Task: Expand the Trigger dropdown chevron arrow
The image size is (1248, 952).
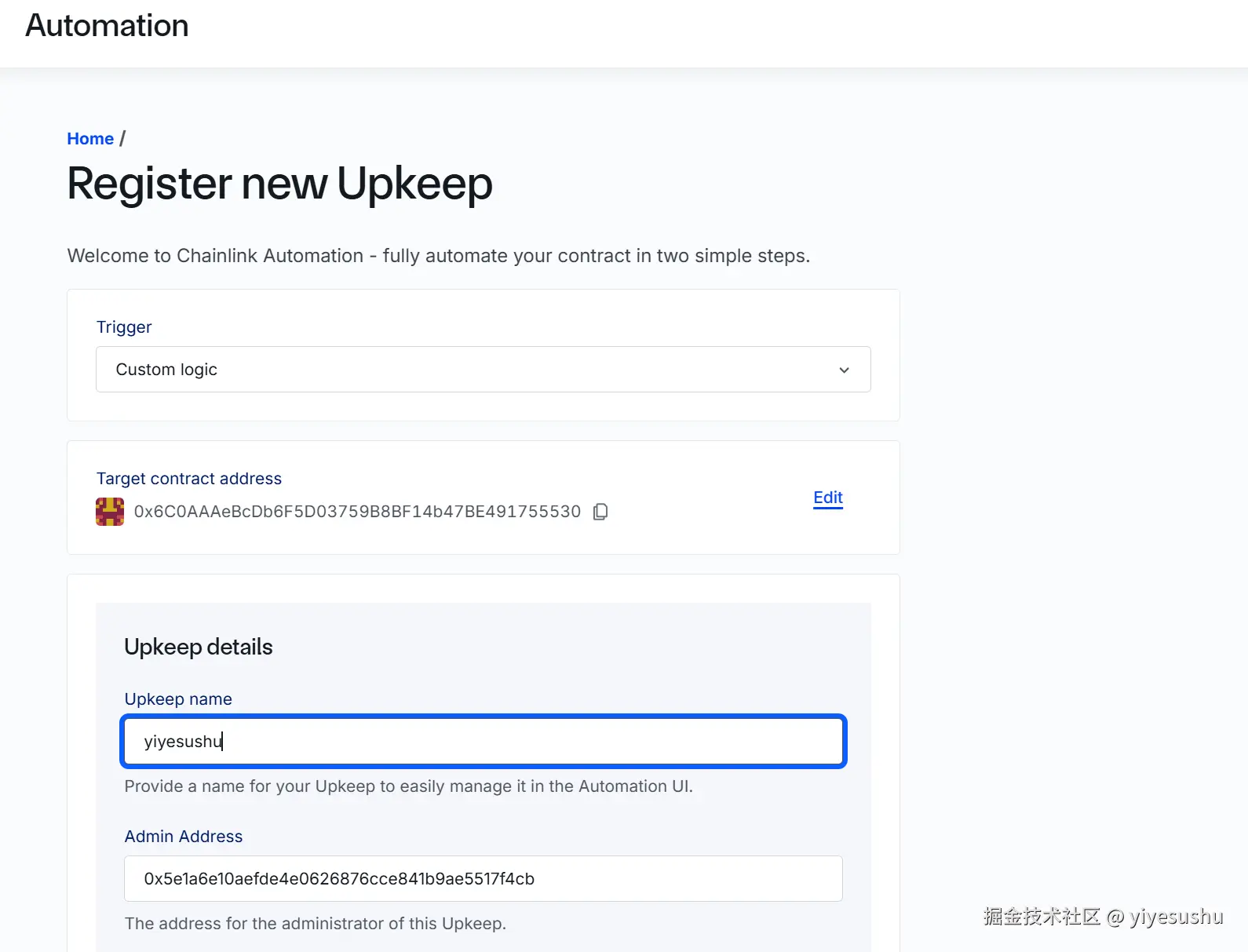Action: pos(844,370)
